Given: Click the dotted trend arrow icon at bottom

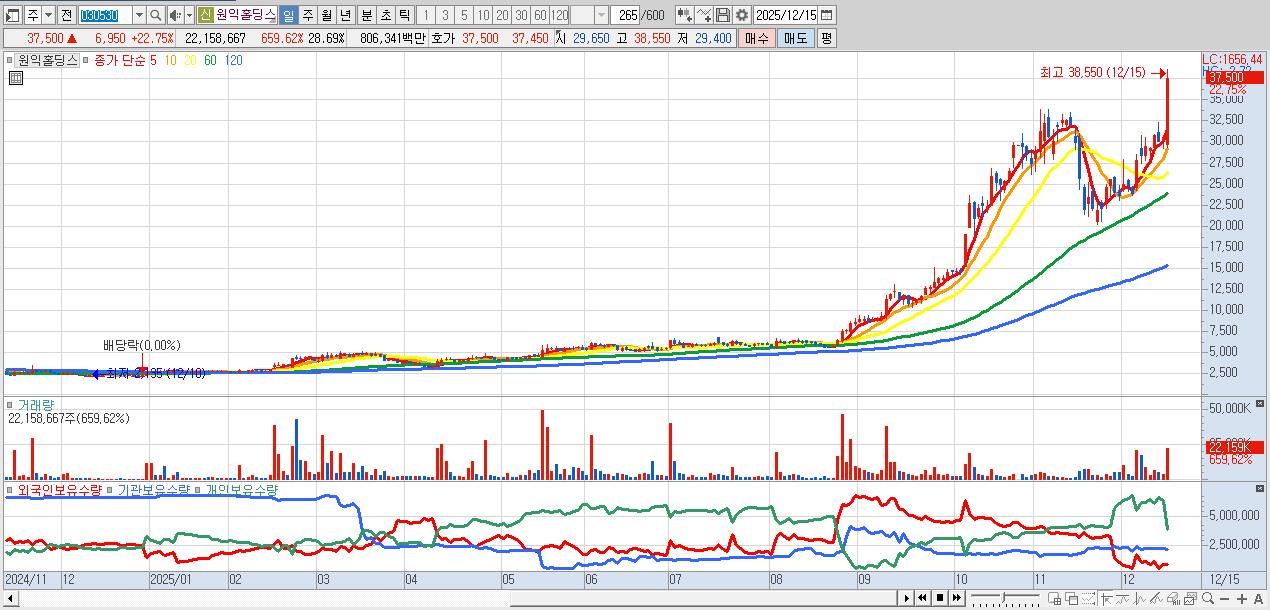Looking at the screenshot, I should tap(1089, 598).
